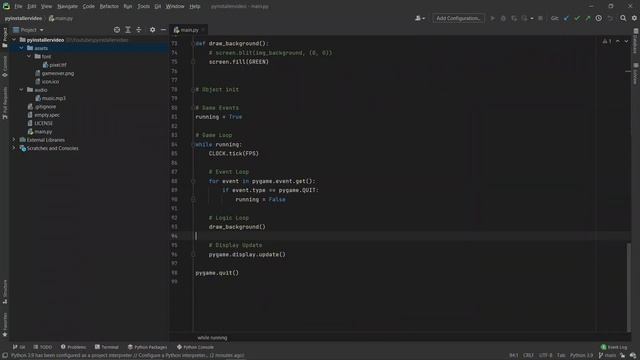
Task: Click the Run play button
Action: coord(492,18)
